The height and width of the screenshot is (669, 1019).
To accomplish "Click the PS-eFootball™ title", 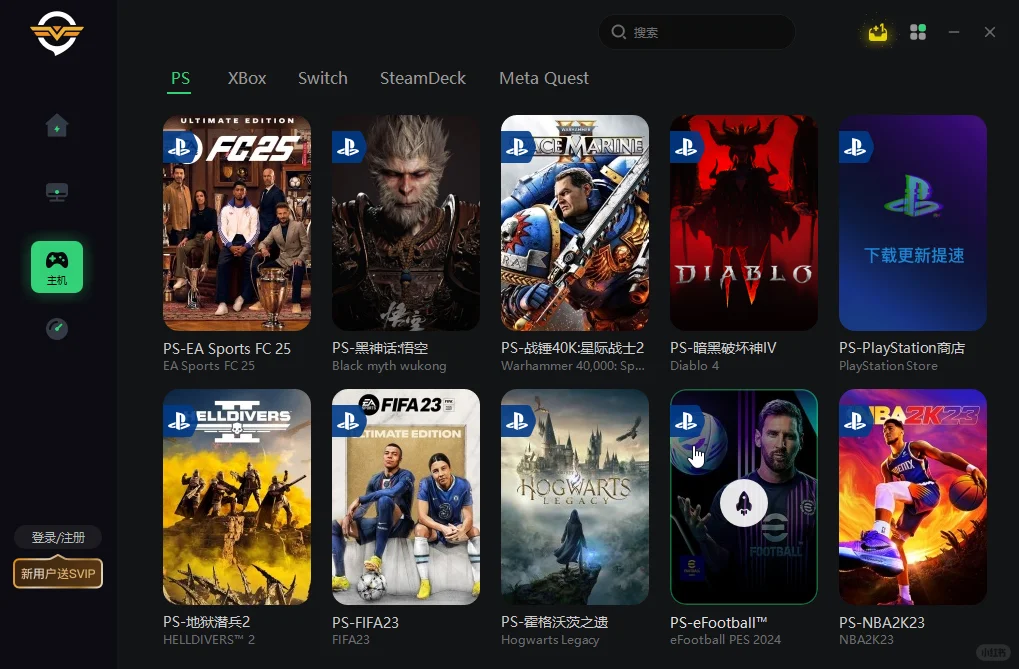I will pos(719,622).
